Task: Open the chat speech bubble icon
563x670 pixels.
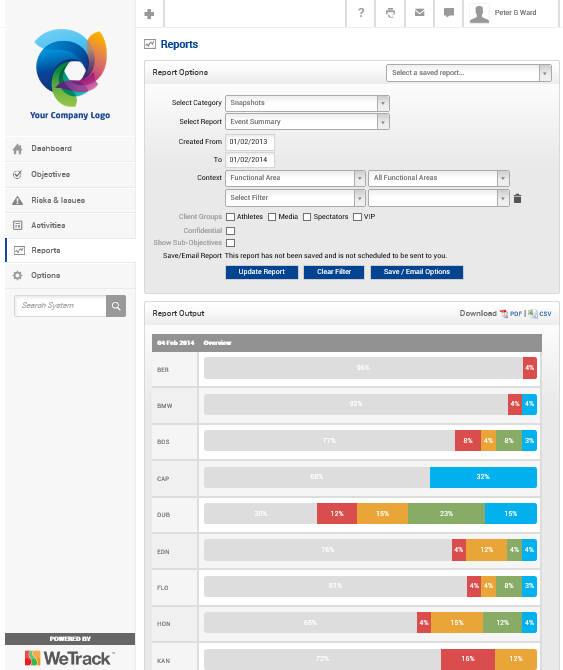Action: pos(449,13)
